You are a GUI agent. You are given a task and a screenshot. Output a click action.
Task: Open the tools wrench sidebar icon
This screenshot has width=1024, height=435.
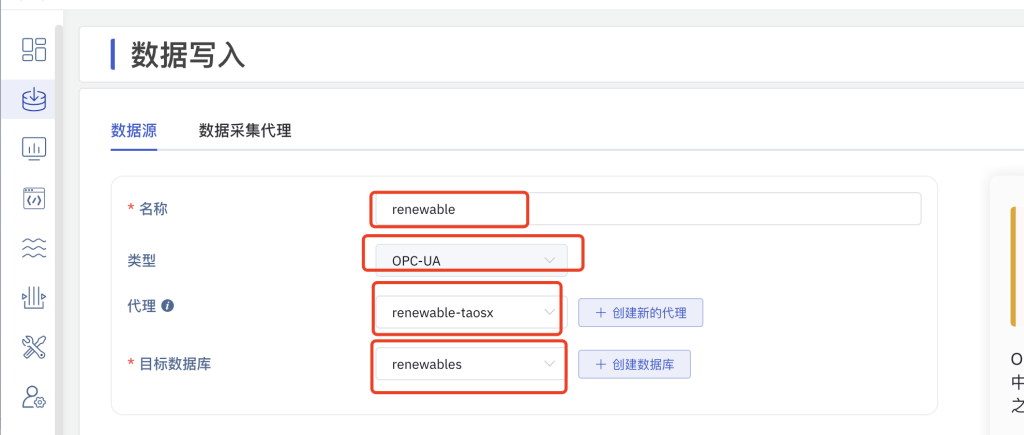coord(34,347)
